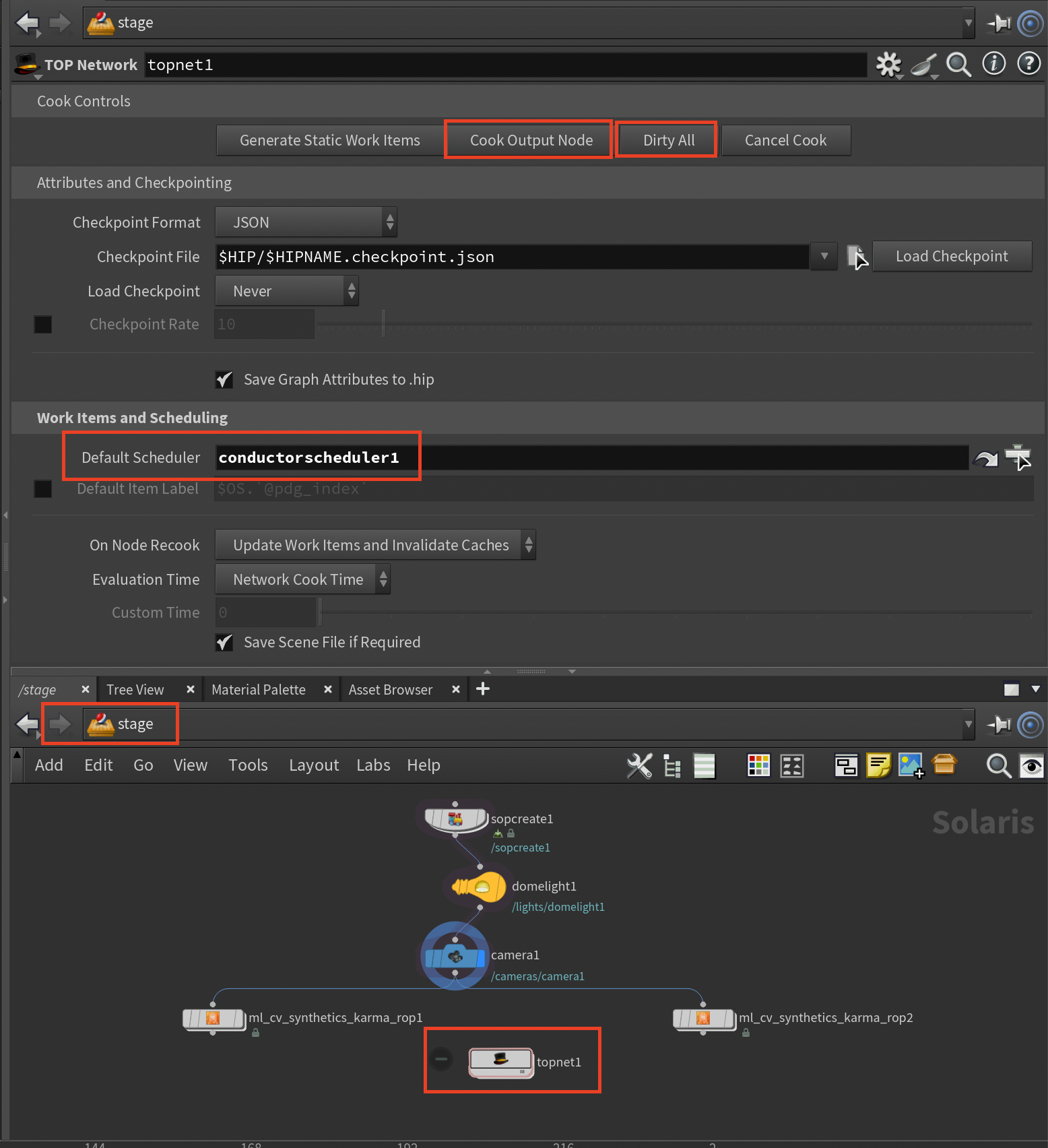Disable Save Graph Attributes to .hip
Image resolution: width=1048 pixels, height=1148 pixels.
click(224, 380)
